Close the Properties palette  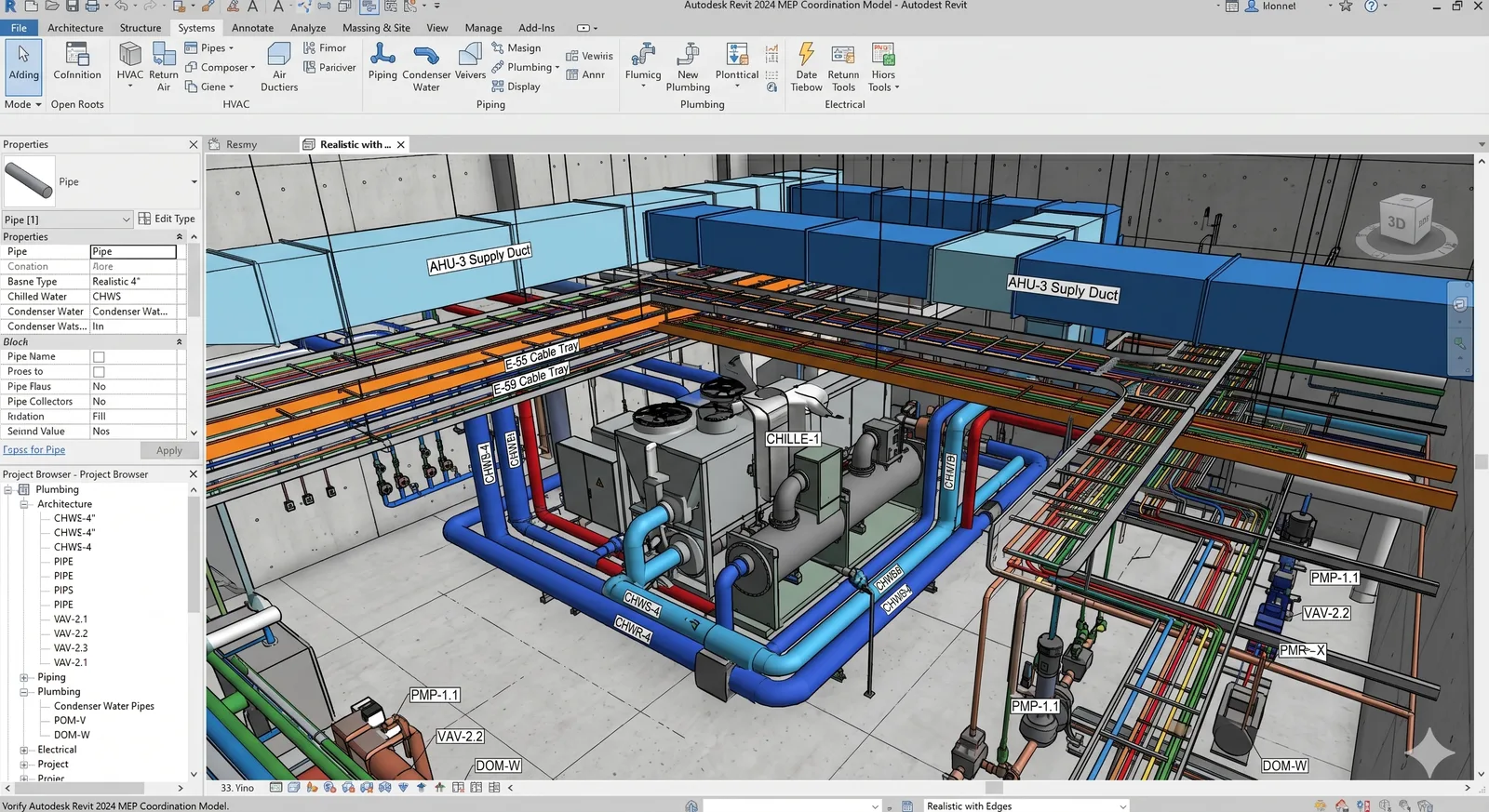click(194, 144)
